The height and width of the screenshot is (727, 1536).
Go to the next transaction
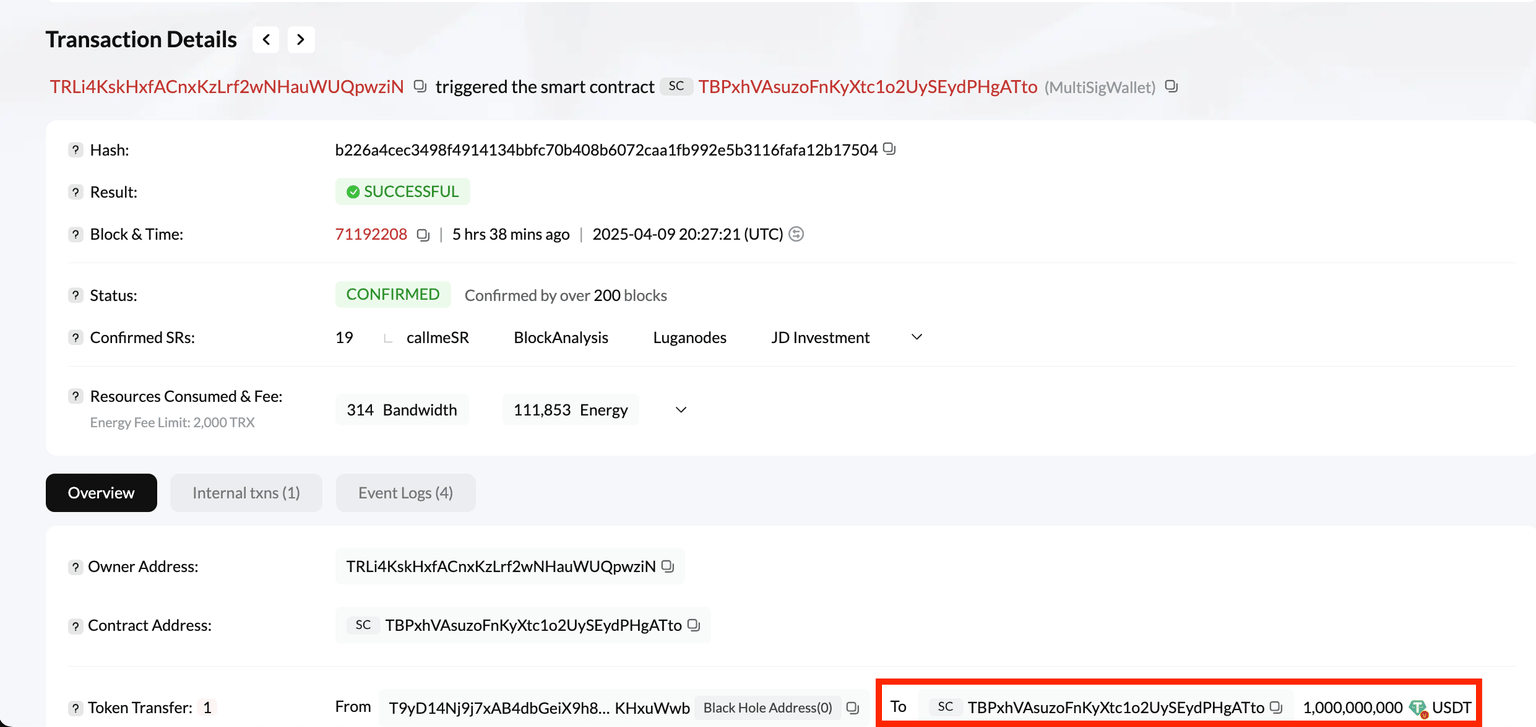(300, 39)
